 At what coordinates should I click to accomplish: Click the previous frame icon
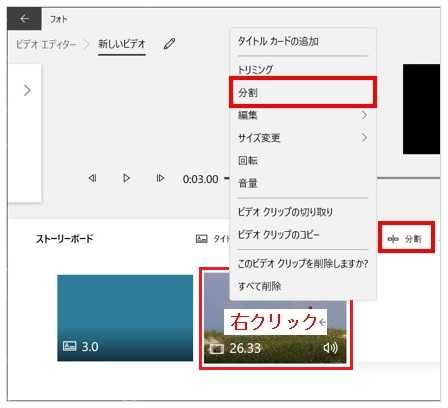tap(92, 178)
